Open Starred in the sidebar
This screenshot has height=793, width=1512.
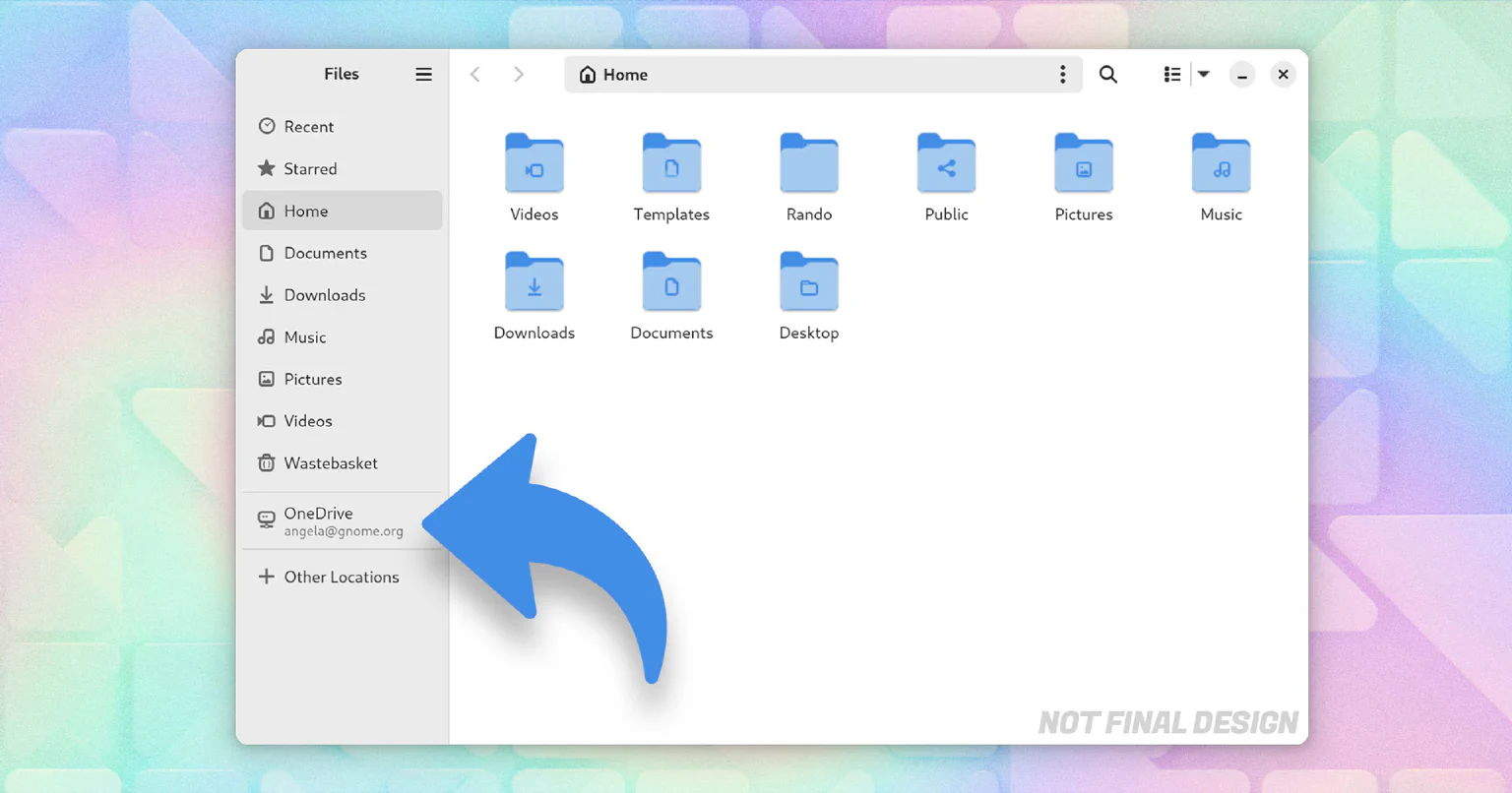(x=343, y=169)
